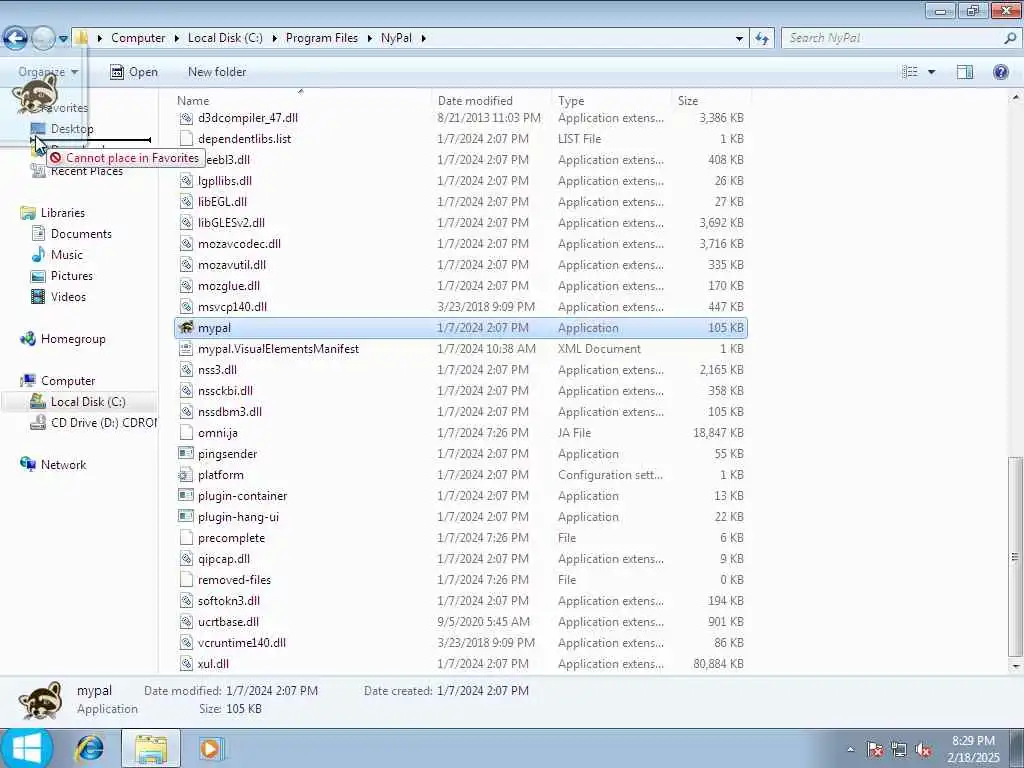Click the platform configuration file icon
The width and height of the screenshot is (1024, 768).
click(x=186, y=474)
